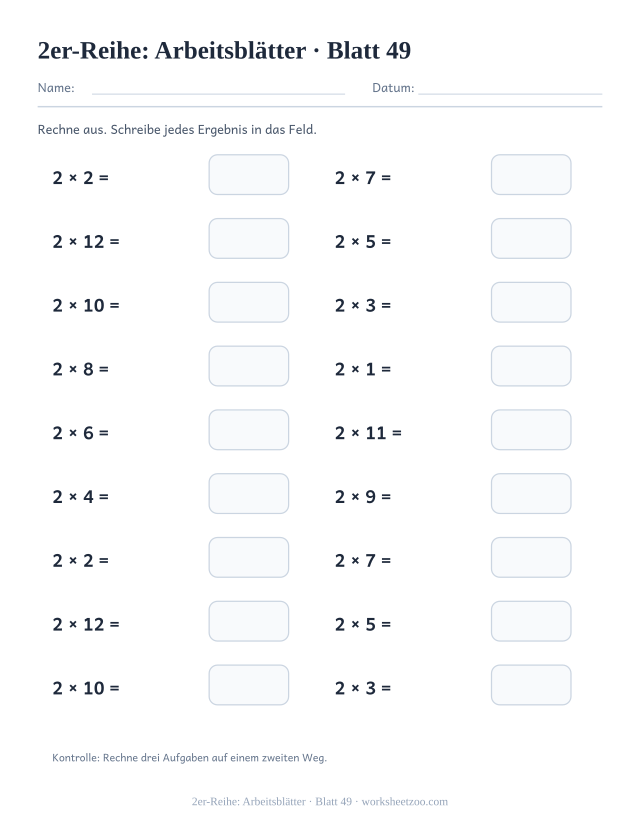The width and height of the screenshot is (640, 829).
Task: Select the 2 × 11 answer box
Action: [531, 430]
